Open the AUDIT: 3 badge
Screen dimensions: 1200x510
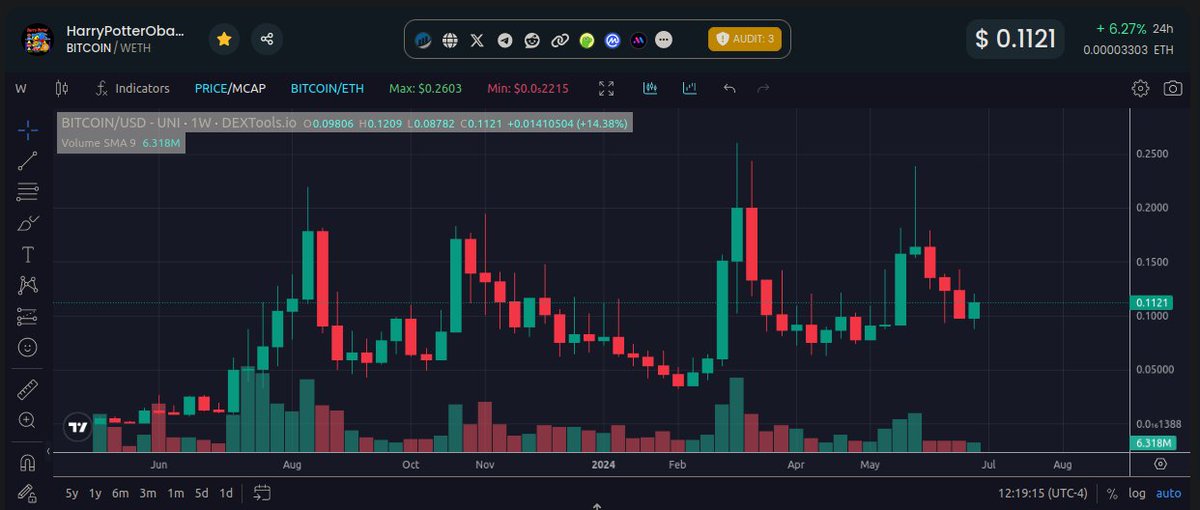pyautogui.click(x=745, y=39)
